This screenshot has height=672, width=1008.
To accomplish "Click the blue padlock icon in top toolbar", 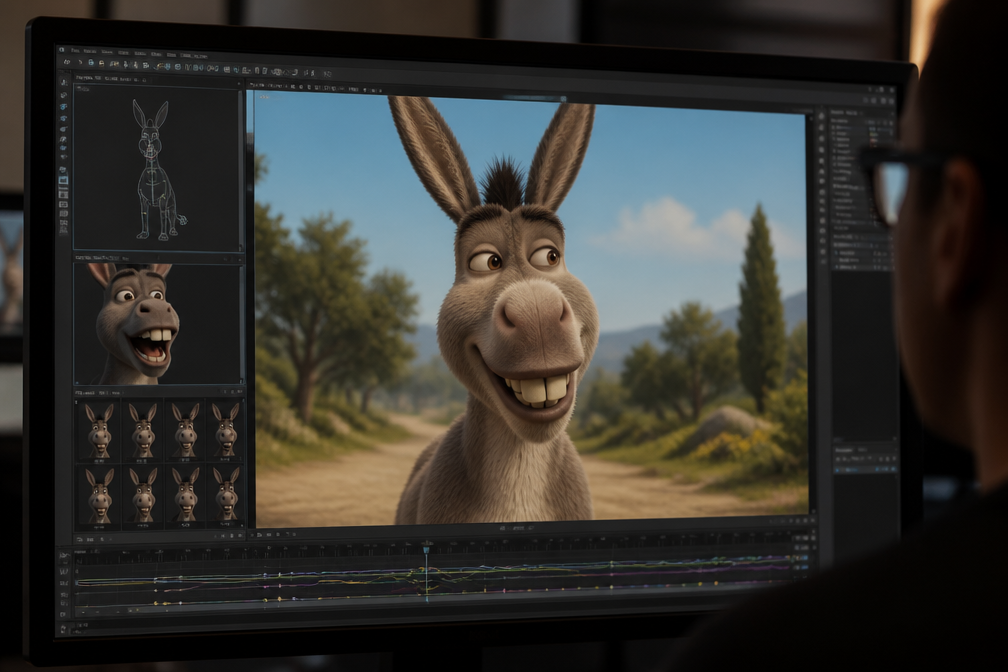I will (x=91, y=62).
